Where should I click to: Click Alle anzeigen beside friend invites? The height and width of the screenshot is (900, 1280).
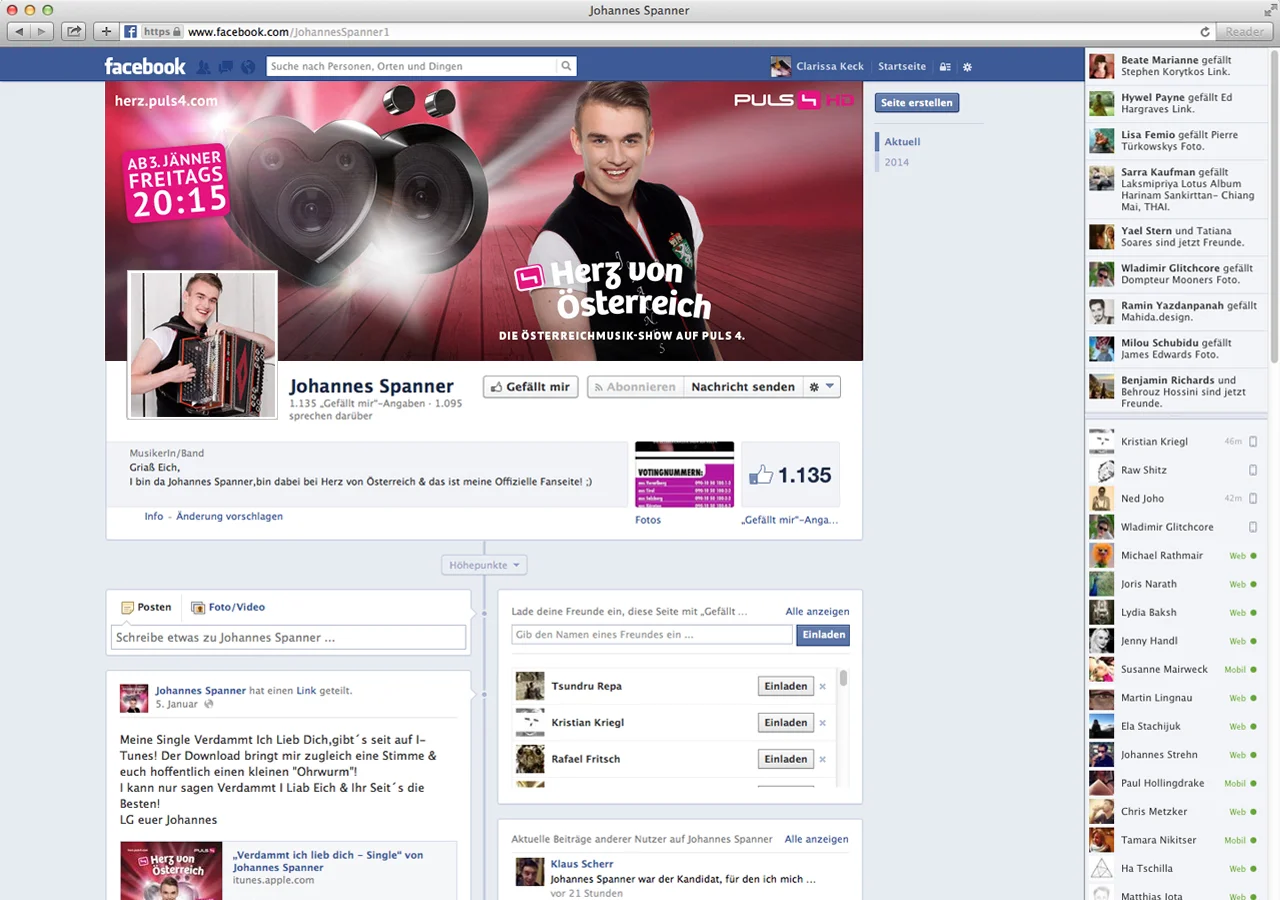click(x=817, y=612)
